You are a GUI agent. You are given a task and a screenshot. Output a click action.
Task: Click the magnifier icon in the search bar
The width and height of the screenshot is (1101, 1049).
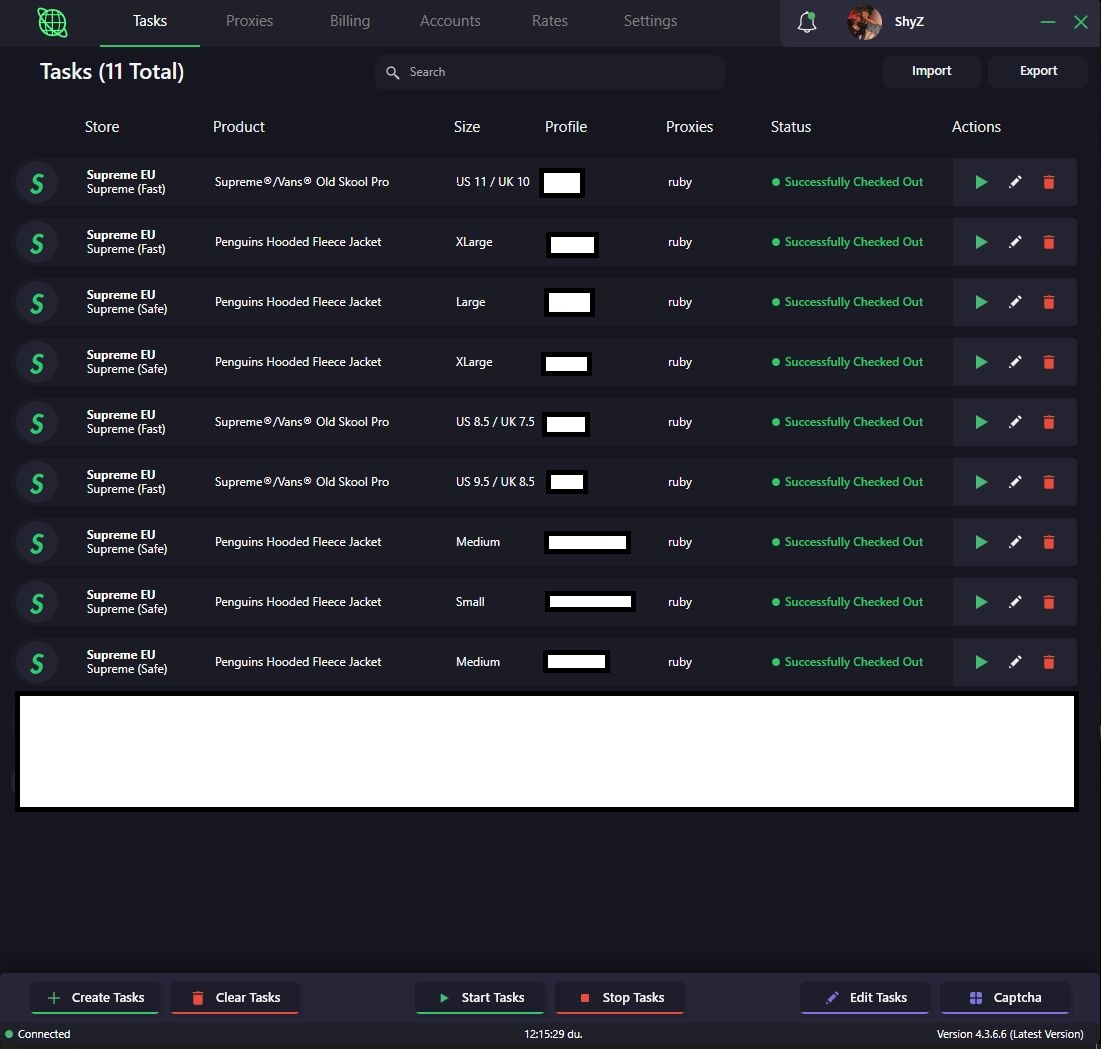click(x=393, y=72)
